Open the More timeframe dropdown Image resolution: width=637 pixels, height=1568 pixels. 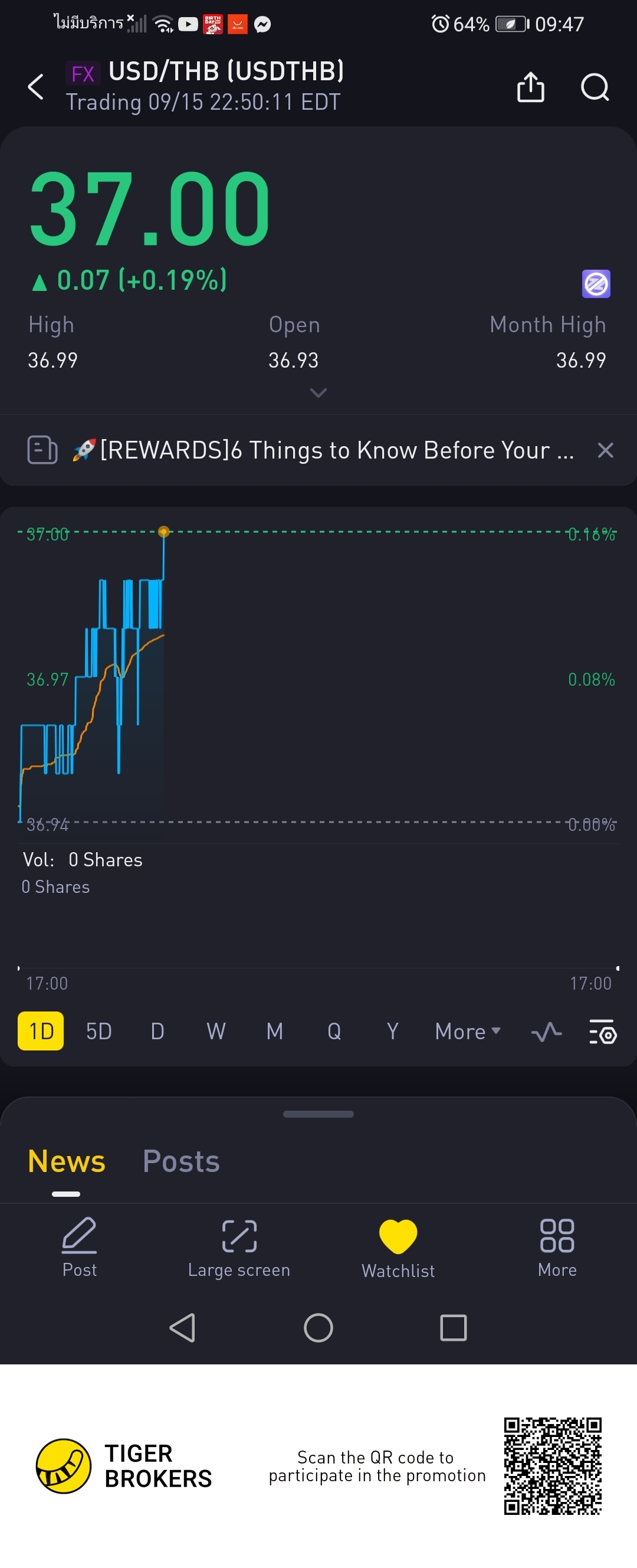(x=467, y=1031)
